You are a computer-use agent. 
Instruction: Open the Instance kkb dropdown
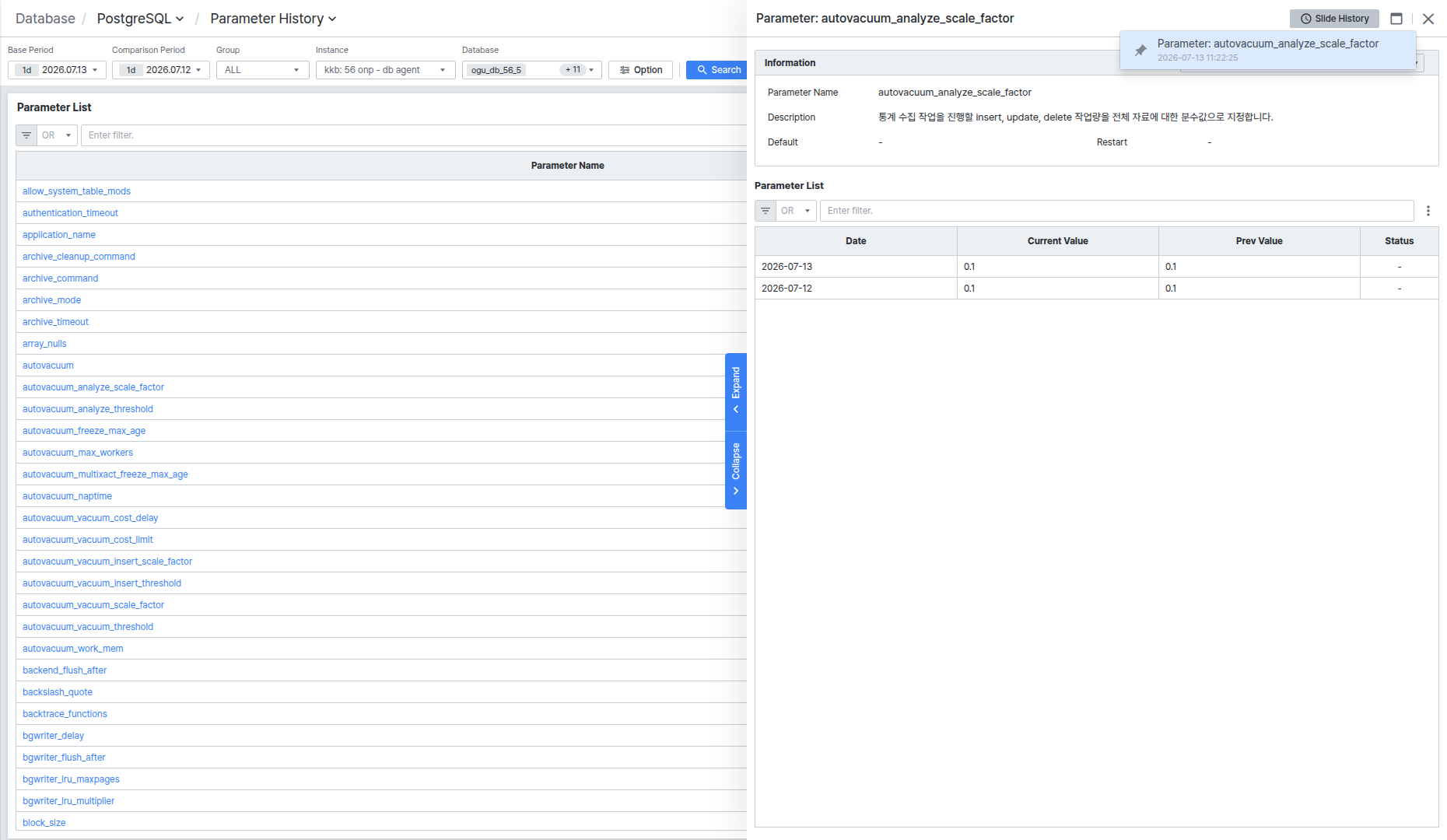coord(385,70)
